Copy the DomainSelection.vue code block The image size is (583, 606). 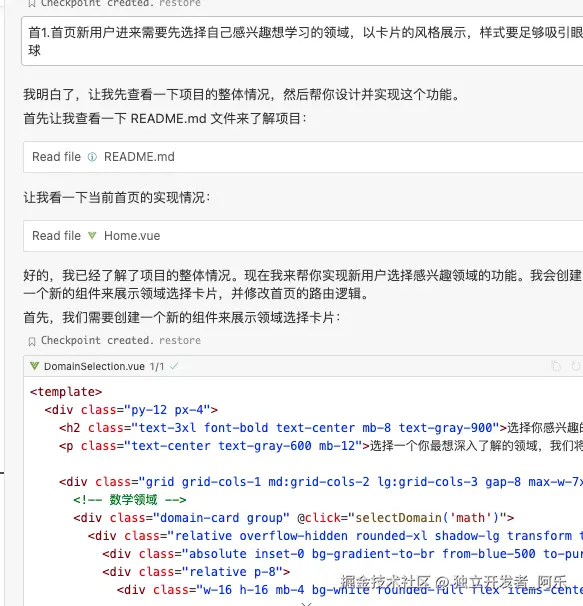pyautogui.click(x=556, y=366)
